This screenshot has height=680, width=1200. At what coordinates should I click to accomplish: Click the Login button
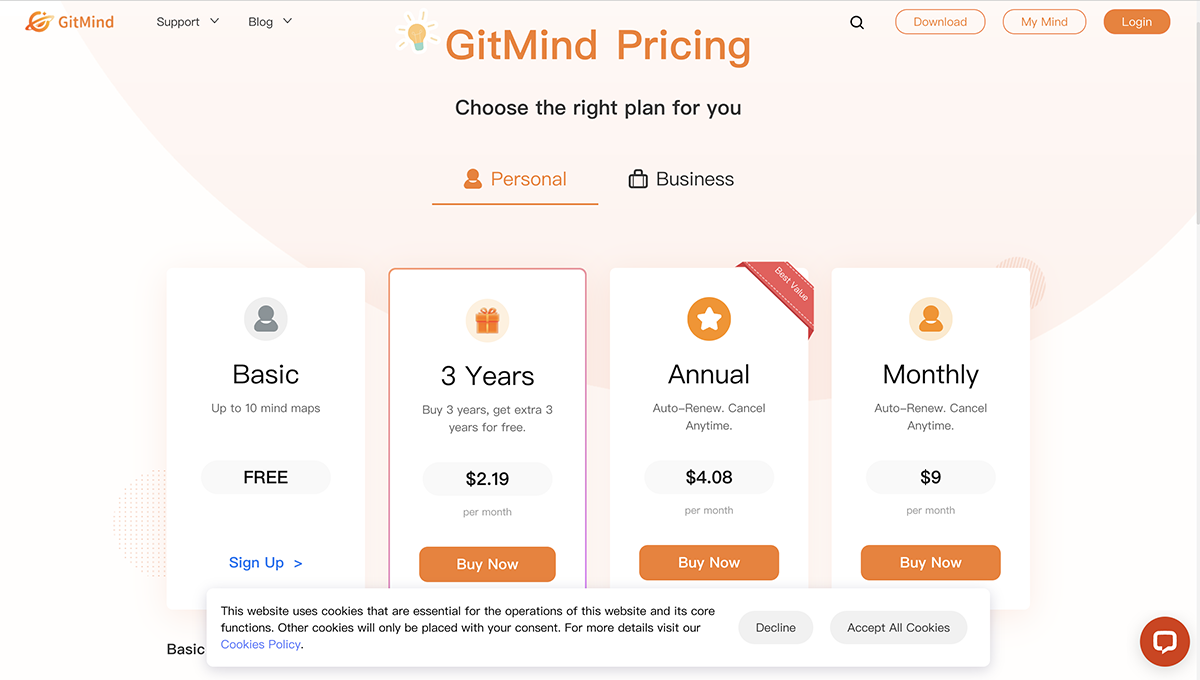(x=1136, y=21)
